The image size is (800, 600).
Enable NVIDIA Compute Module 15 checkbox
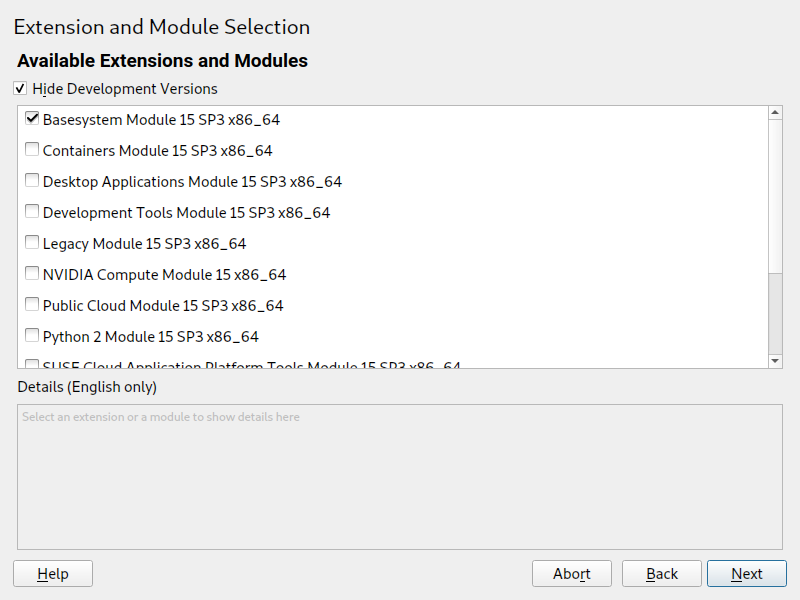click(x=32, y=274)
